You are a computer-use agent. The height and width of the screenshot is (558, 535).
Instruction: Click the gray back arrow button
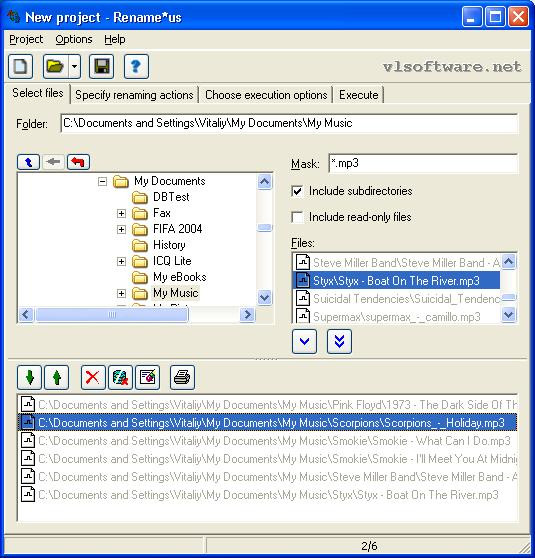point(53,162)
